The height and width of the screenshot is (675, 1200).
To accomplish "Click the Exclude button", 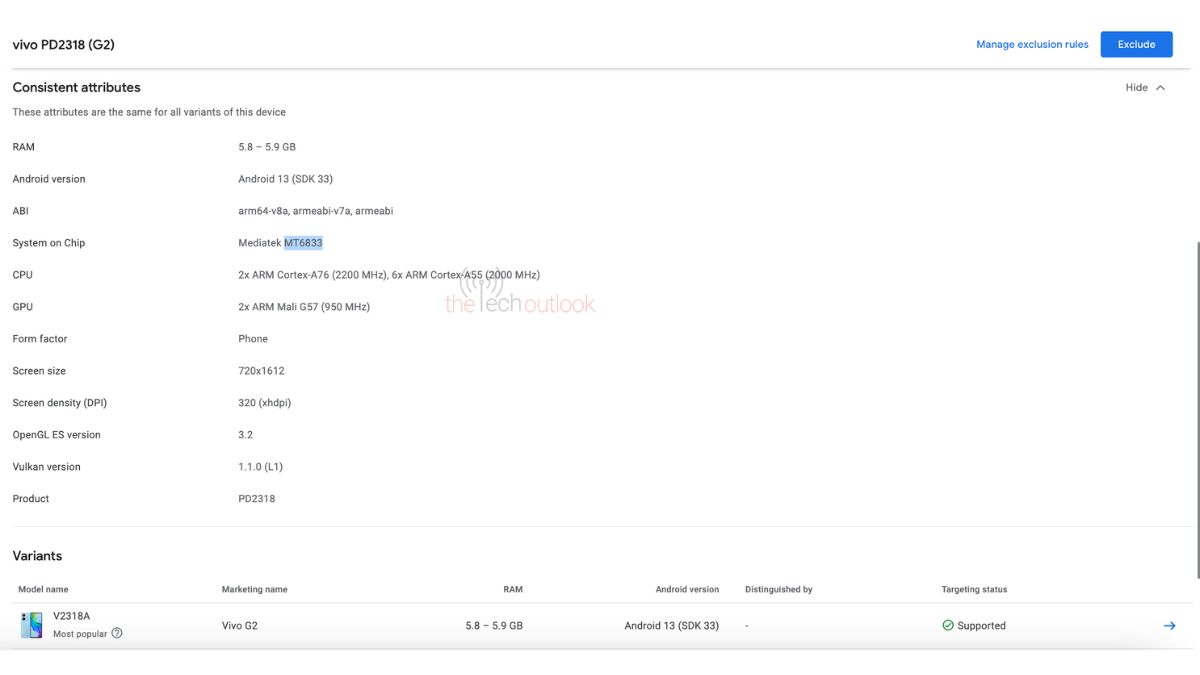I will click(x=1136, y=44).
